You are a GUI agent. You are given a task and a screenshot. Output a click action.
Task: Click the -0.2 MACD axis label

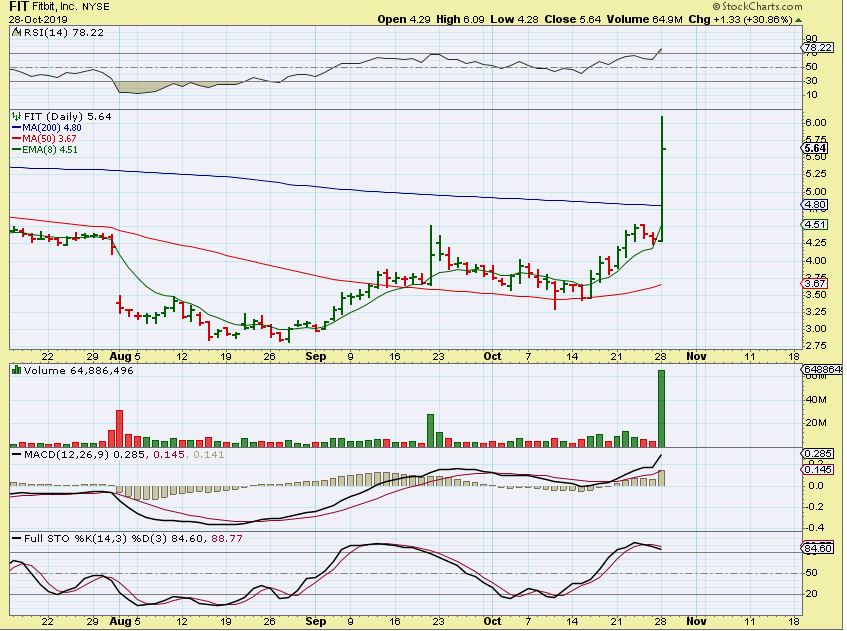click(x=816, y=506)
